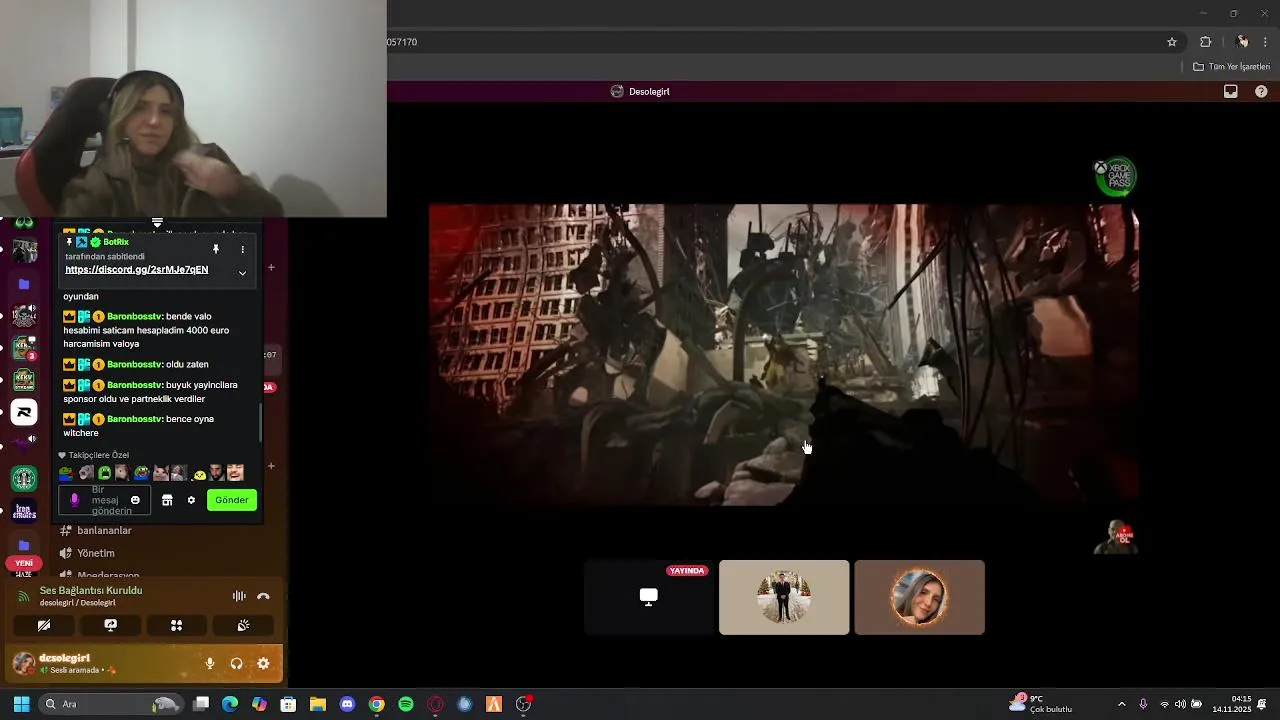Open notification bell in system tray
Screen dimensions: 1280x720
pyautogui.click(x=1263, y=704)
